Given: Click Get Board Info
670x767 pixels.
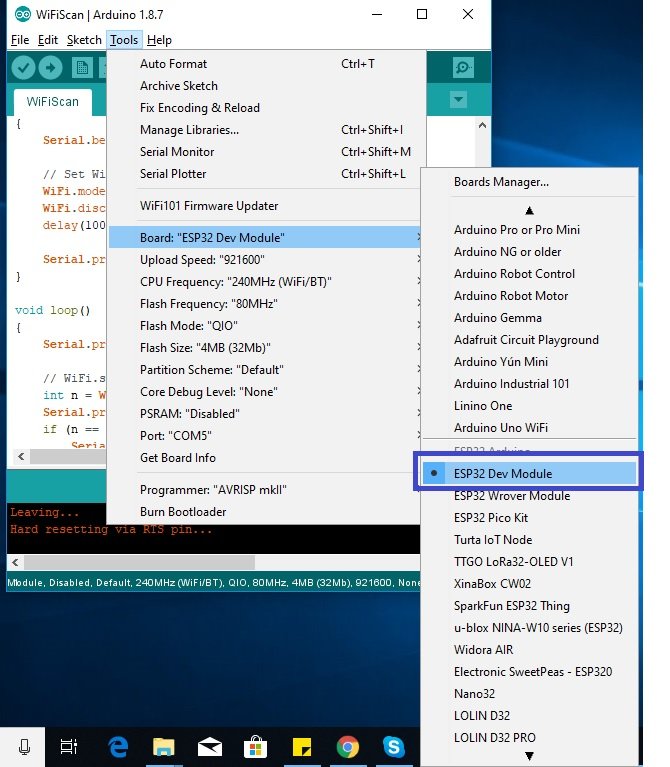Looking at the screenshot, I should 264,458.
